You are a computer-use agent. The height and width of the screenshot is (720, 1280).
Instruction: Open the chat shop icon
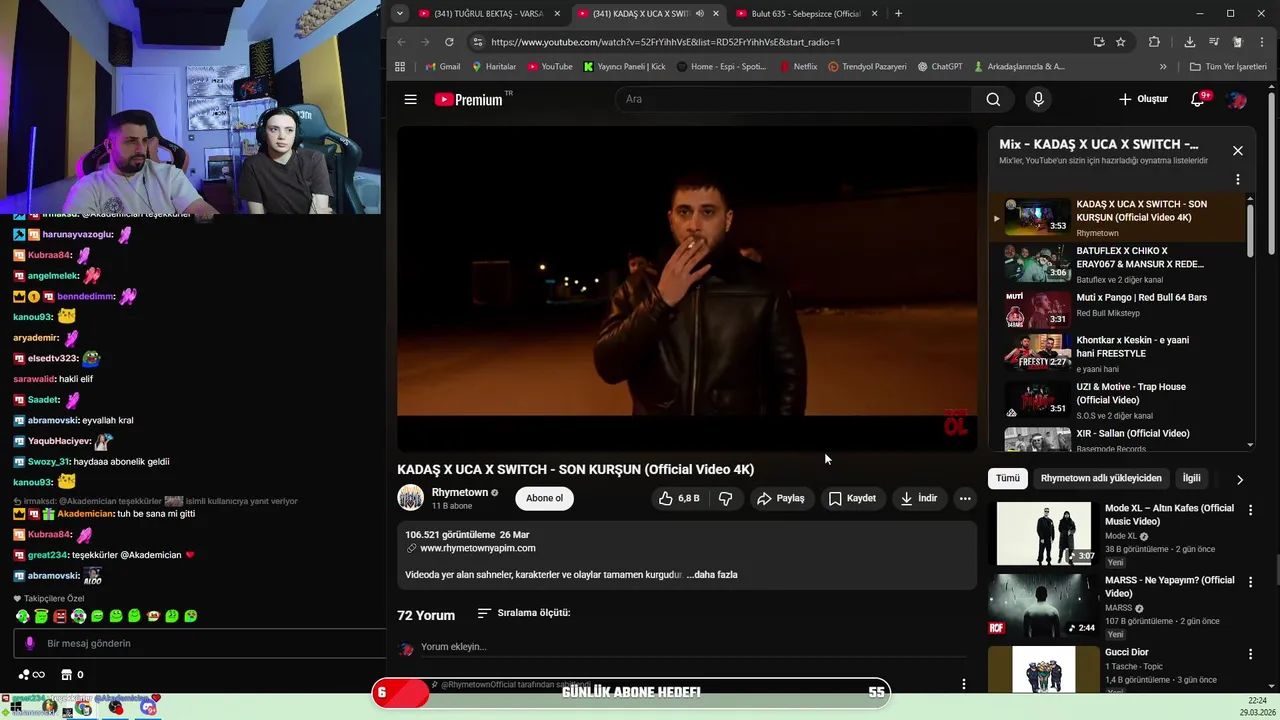click(x=67, y=674)
